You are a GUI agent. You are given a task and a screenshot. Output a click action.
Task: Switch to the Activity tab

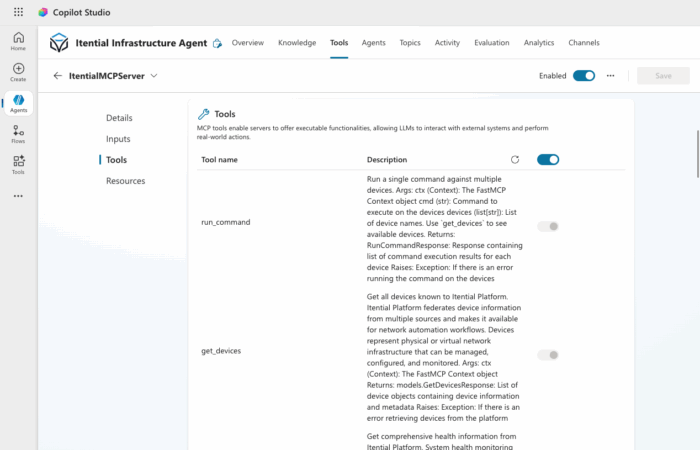point(447,43)
